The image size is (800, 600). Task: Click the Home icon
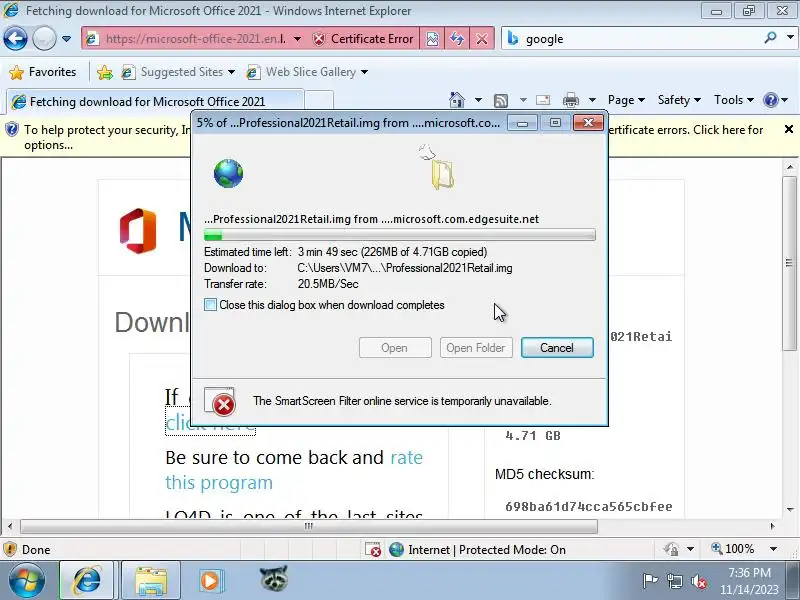[457, 100]
